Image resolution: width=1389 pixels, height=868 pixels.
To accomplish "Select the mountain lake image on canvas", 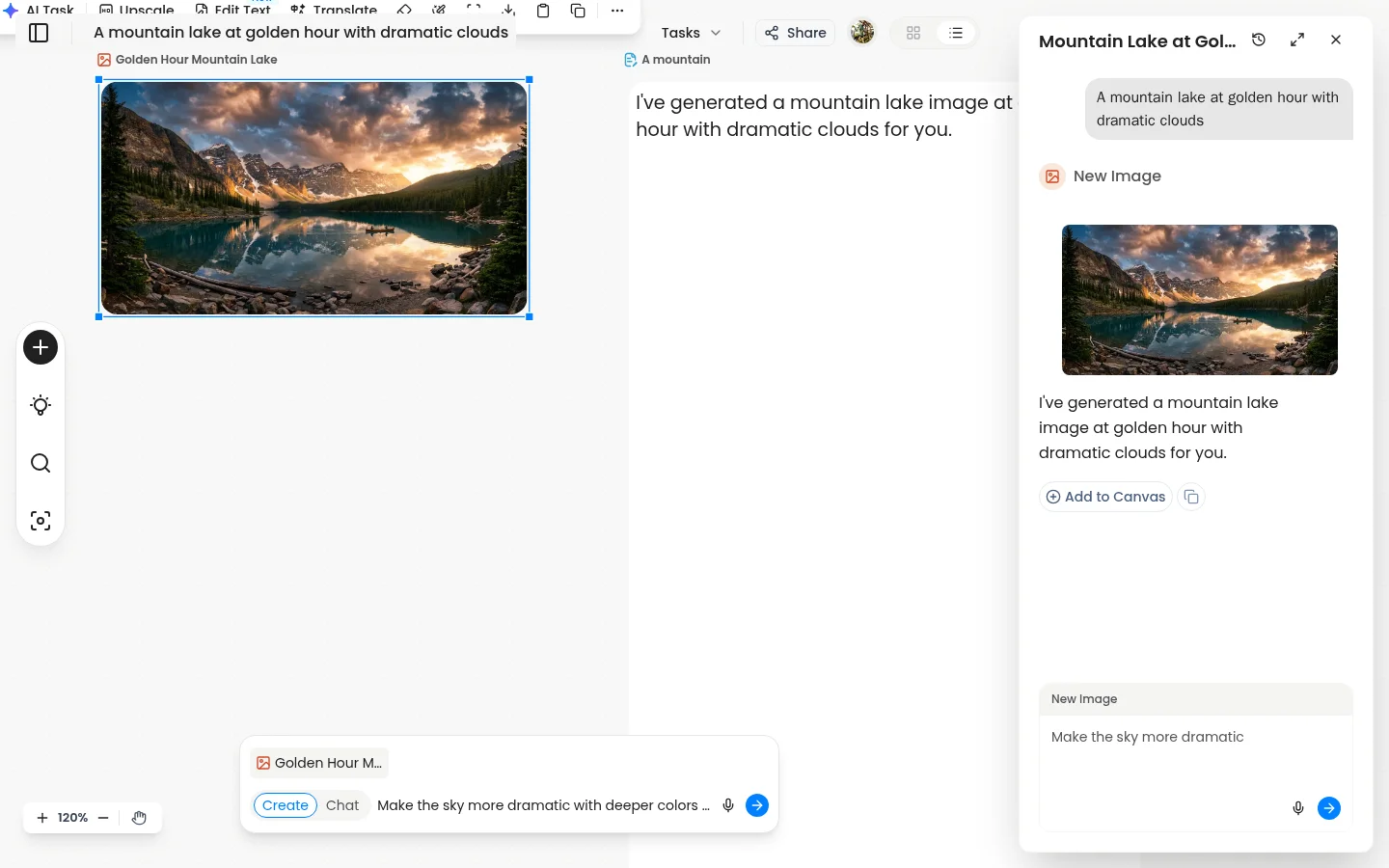I will [314, 198].
